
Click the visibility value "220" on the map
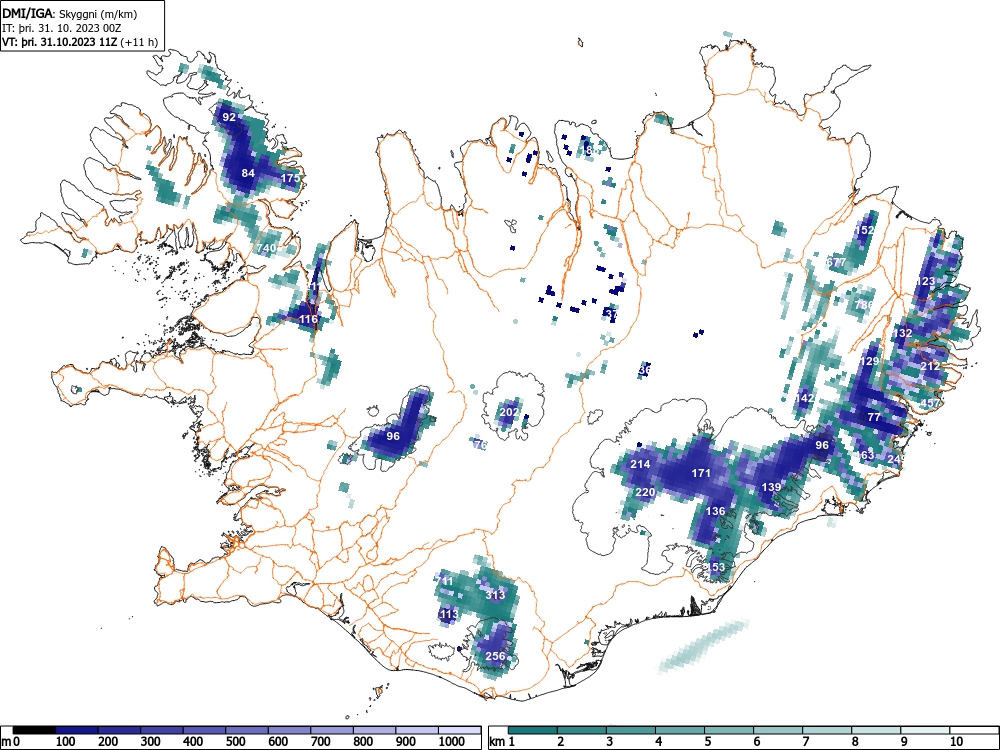coord(645,492)
